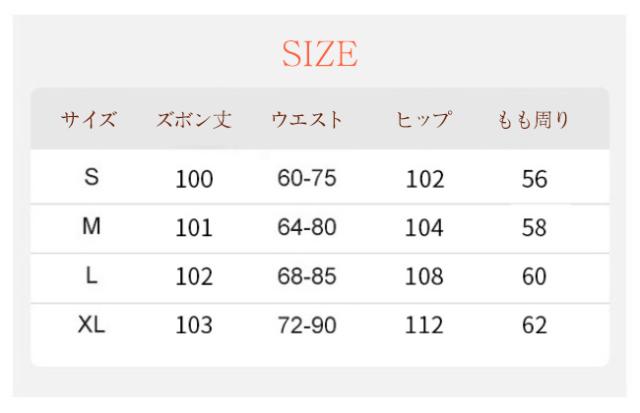Click pants length value 100
This screenshot has height=413, width=640.
tap(194, 180)
